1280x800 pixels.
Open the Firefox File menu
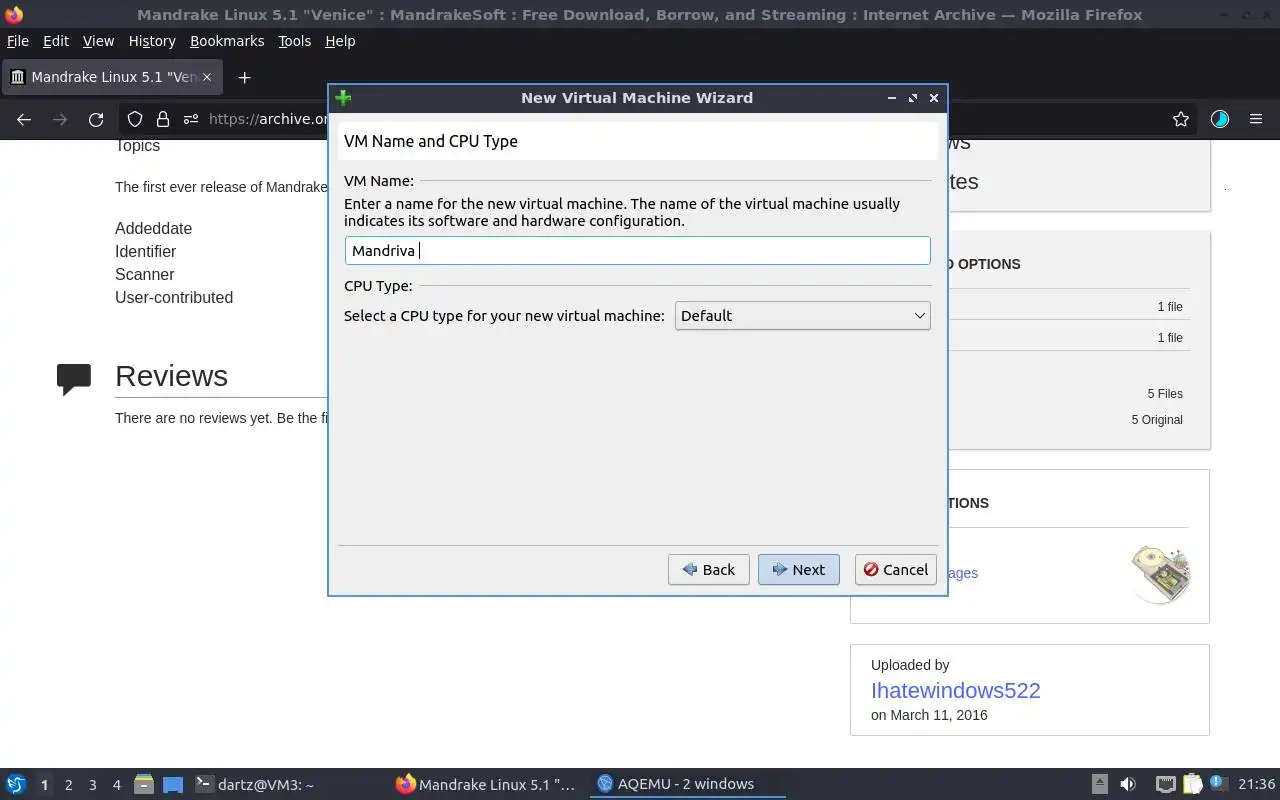(x=18, y=41)
